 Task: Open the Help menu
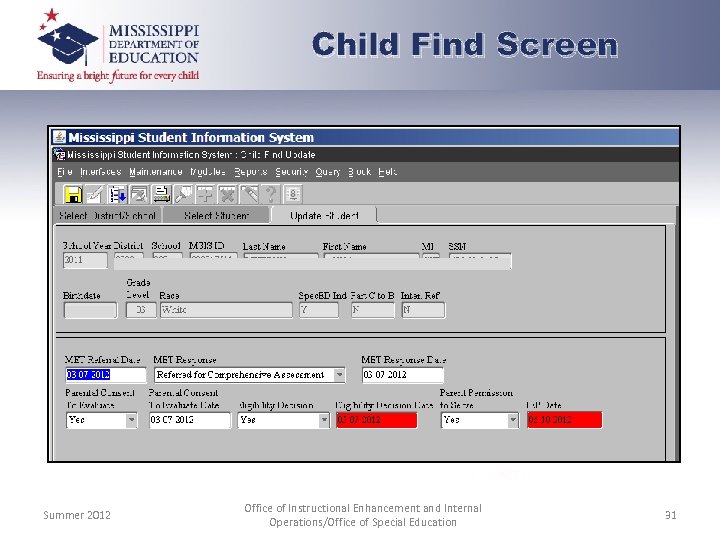click(x=388, y=172)
